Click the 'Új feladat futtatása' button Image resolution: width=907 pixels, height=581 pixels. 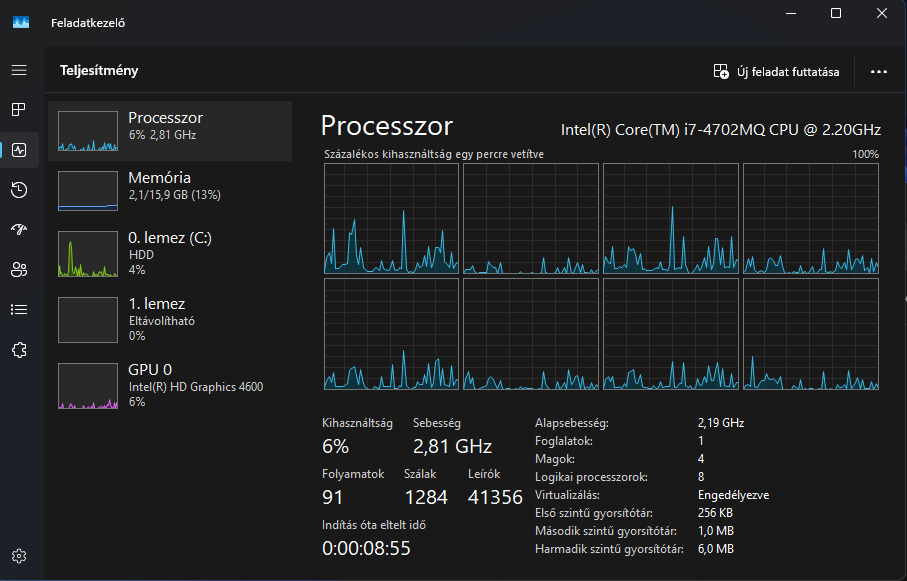[x=776, y=72]
